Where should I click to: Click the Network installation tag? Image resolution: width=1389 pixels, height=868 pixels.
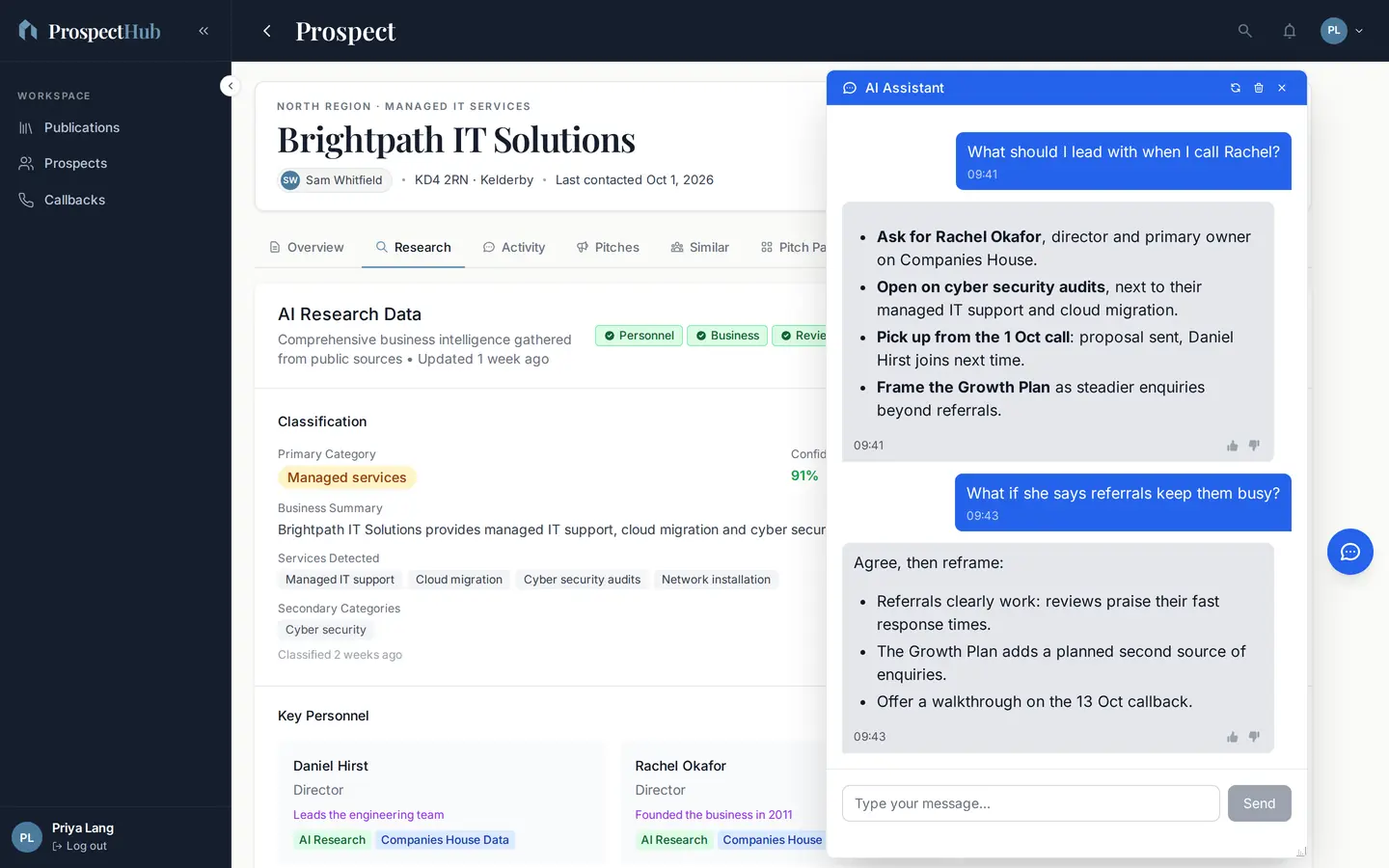click(716, 580)
